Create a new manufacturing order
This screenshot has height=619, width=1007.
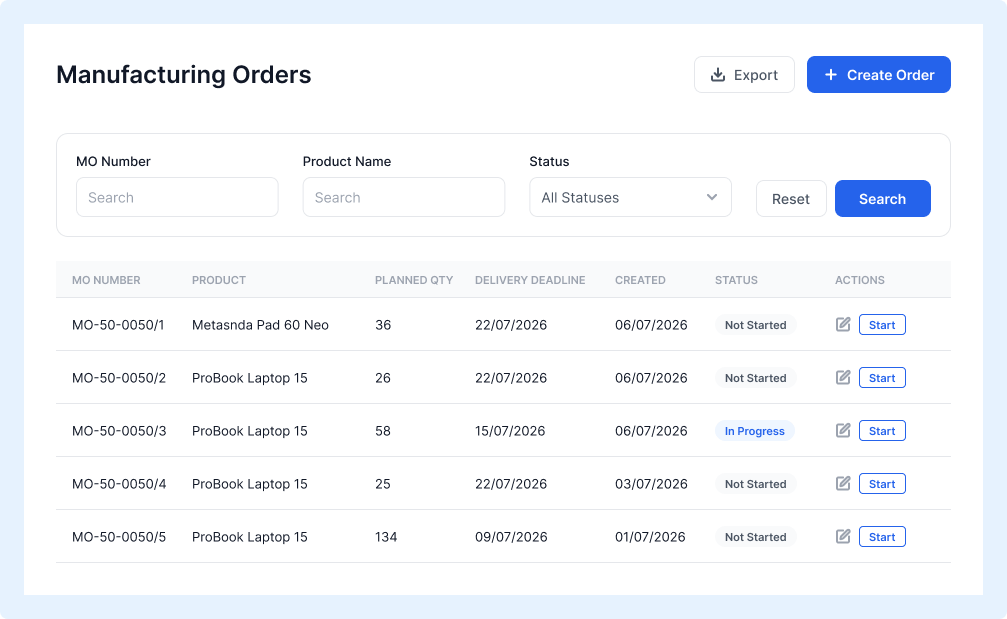tap(879, 74)
